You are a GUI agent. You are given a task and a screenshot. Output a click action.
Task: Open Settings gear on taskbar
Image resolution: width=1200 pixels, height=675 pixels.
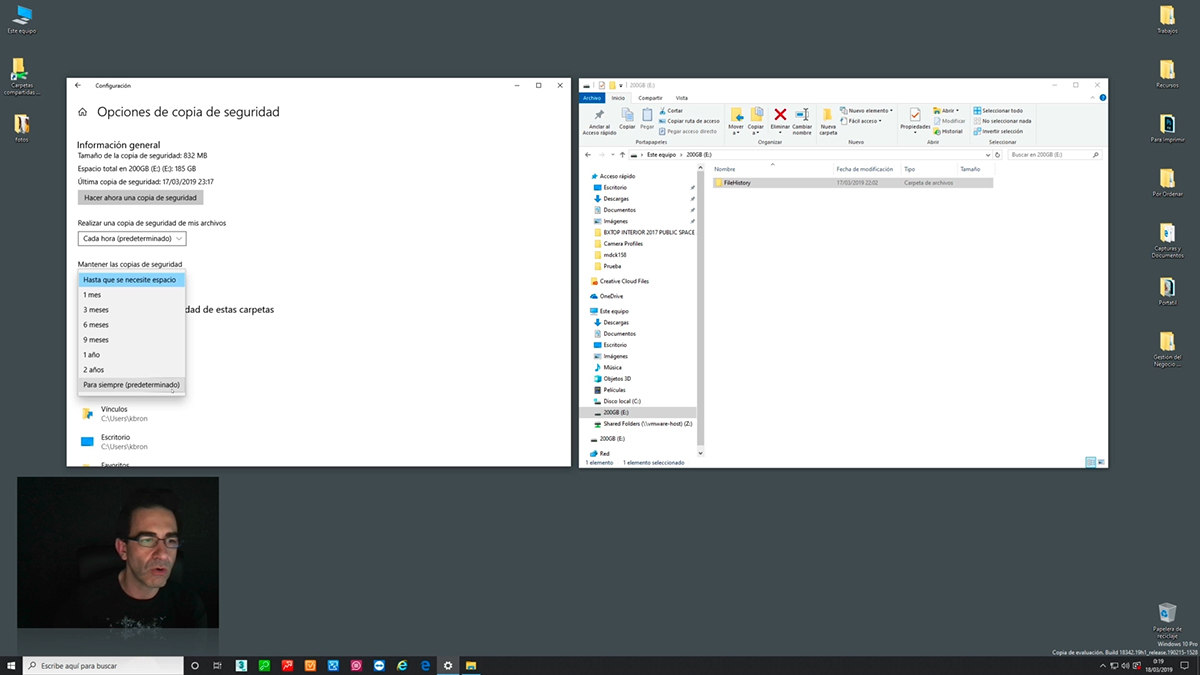click(448, 665)
